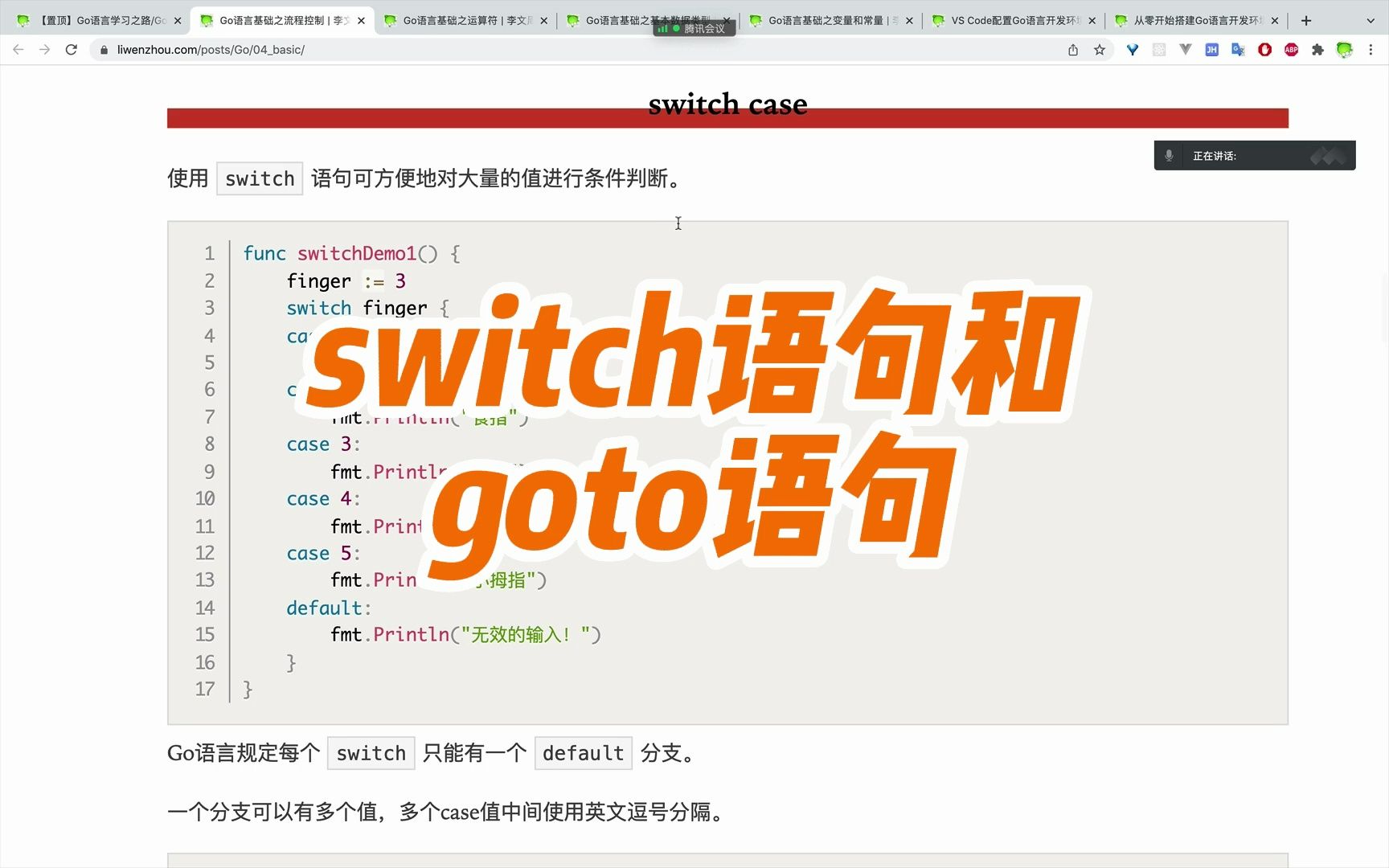1389x868 pixels.
Task: Open Chrome's three-dot menu
Action: 1371,50
